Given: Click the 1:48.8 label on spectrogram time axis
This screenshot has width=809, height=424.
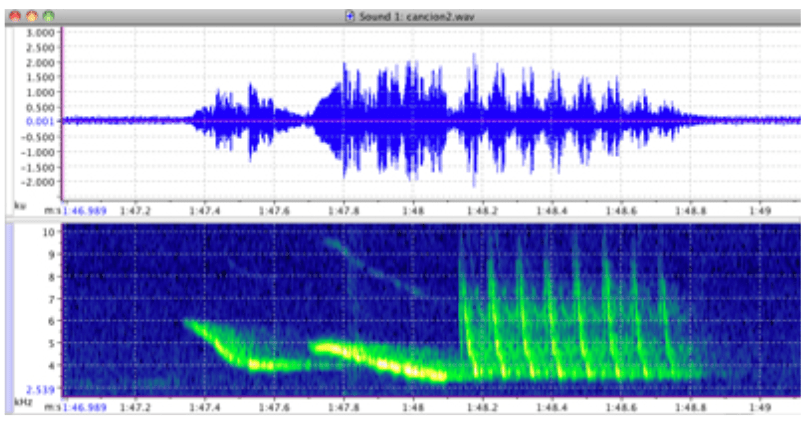Looking at the screenshot, I should [x=690, y=409].
